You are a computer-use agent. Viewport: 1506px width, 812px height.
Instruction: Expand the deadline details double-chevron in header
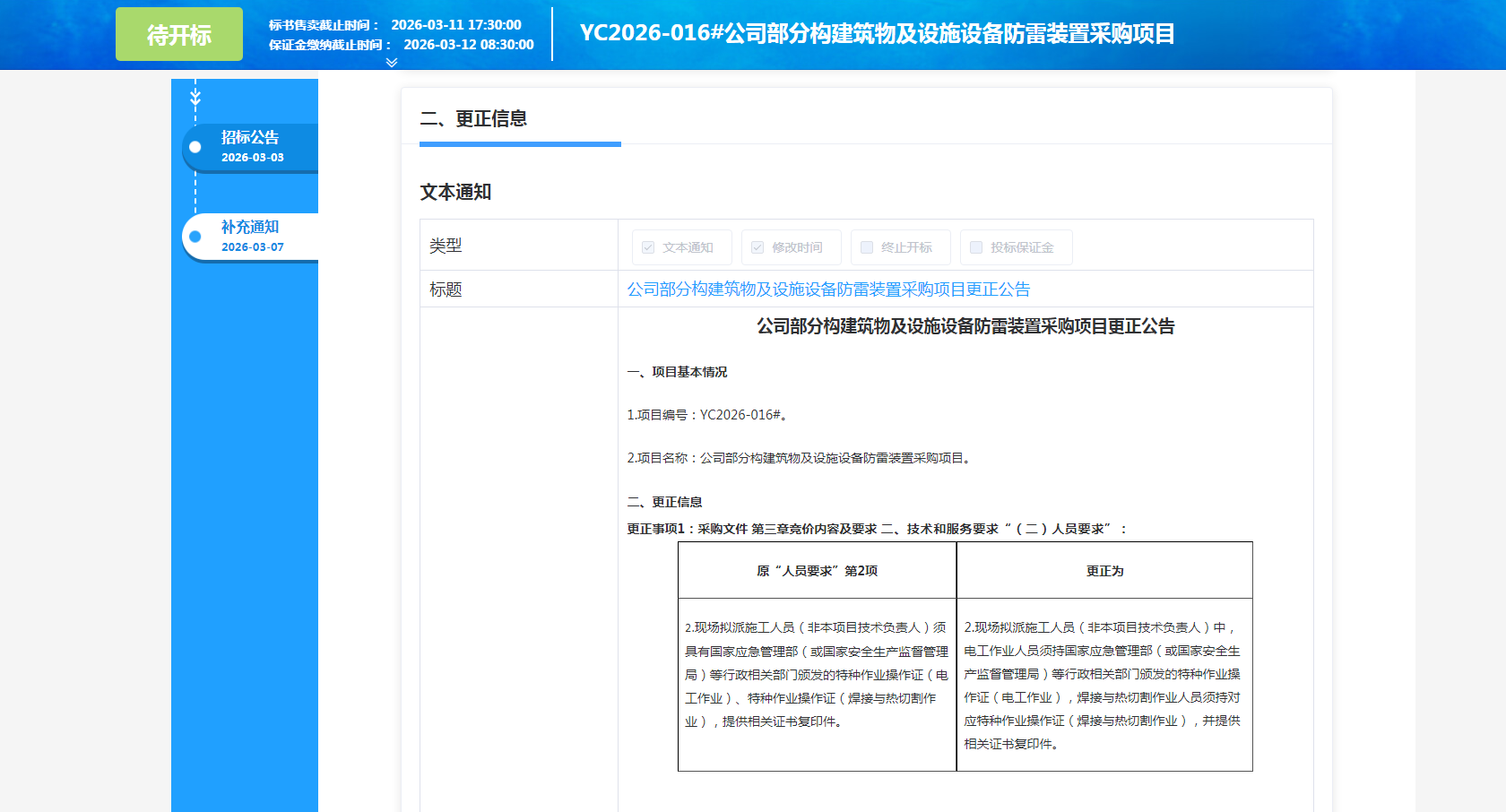pyautogui.click(x=391, y=63)
